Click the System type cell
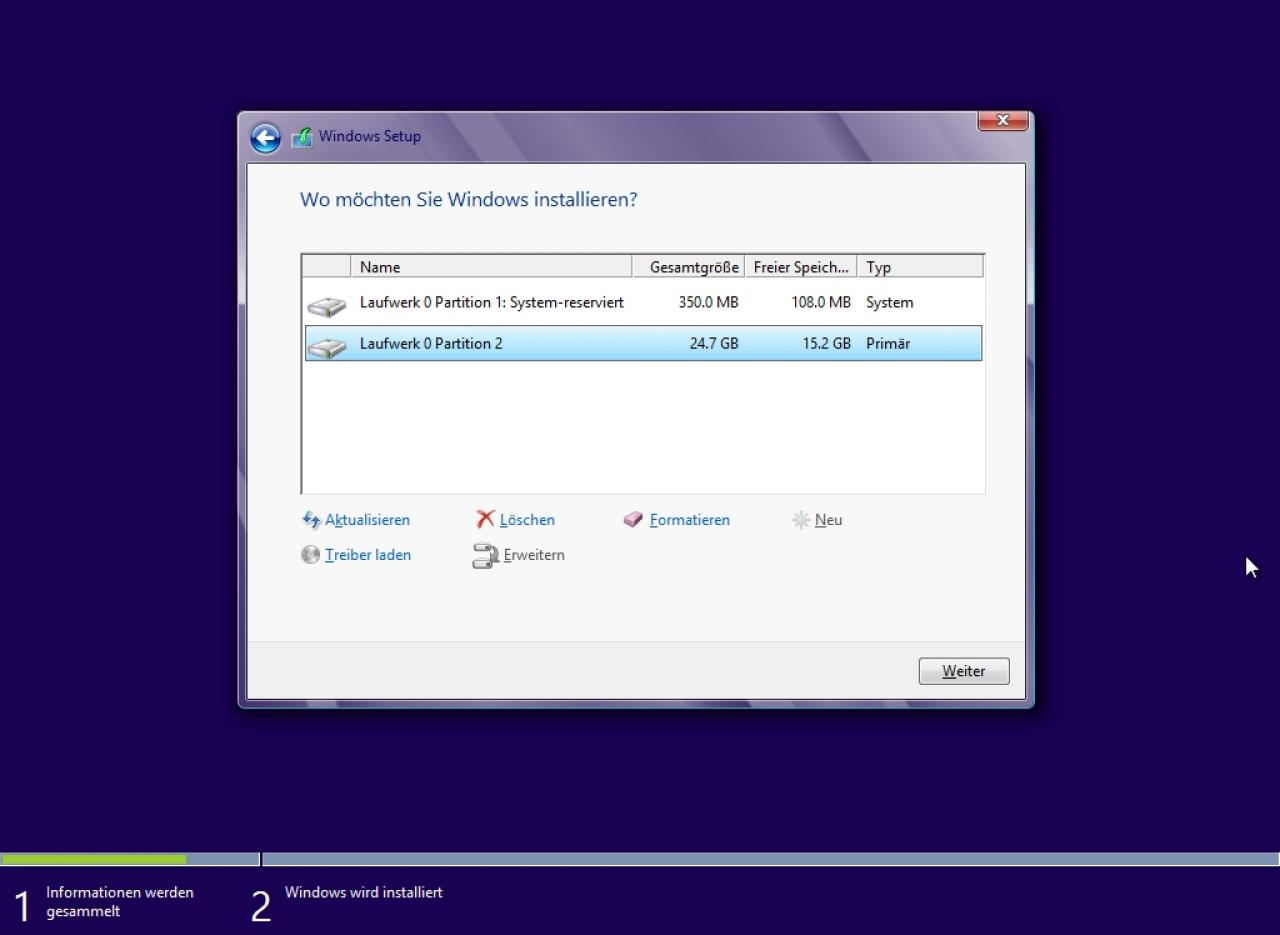 889,302
